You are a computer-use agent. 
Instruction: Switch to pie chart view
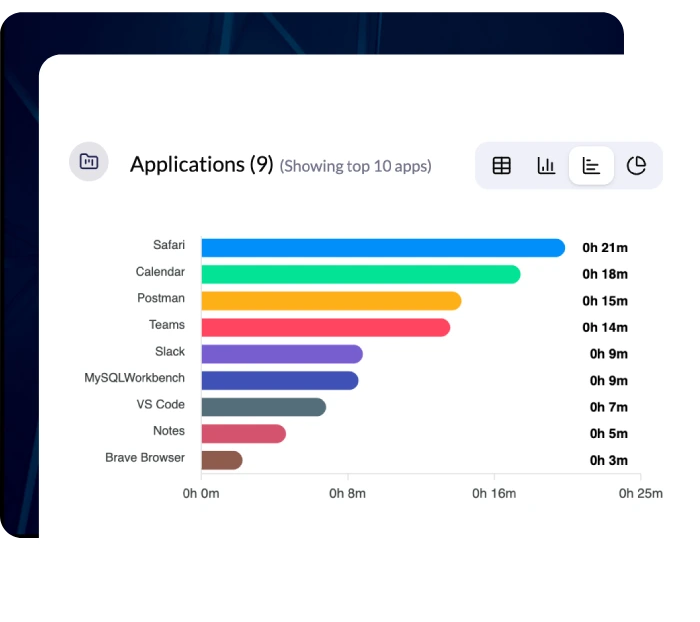tap(636, 166)
